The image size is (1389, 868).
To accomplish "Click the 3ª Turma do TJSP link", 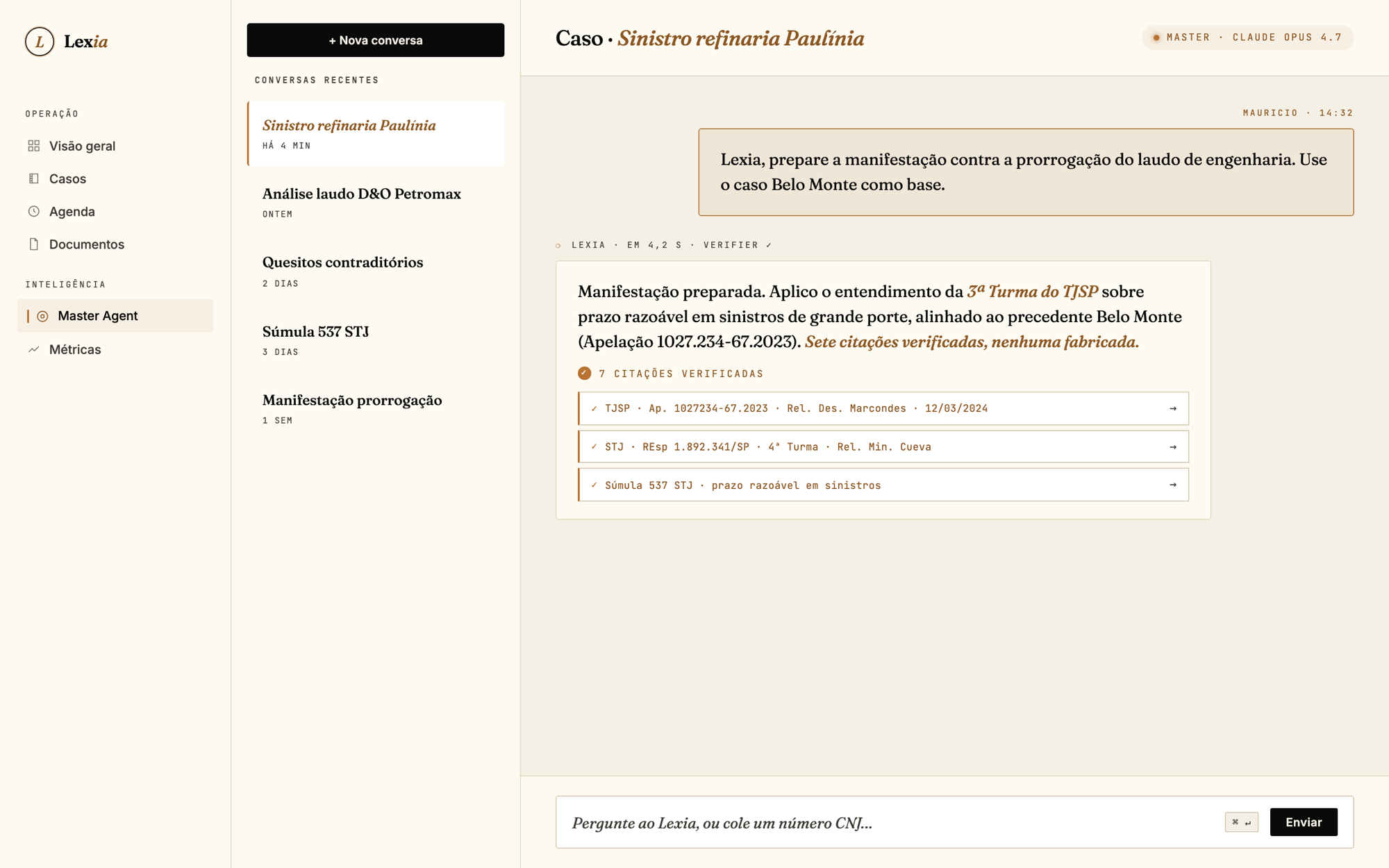I will tap(1032, 292).
